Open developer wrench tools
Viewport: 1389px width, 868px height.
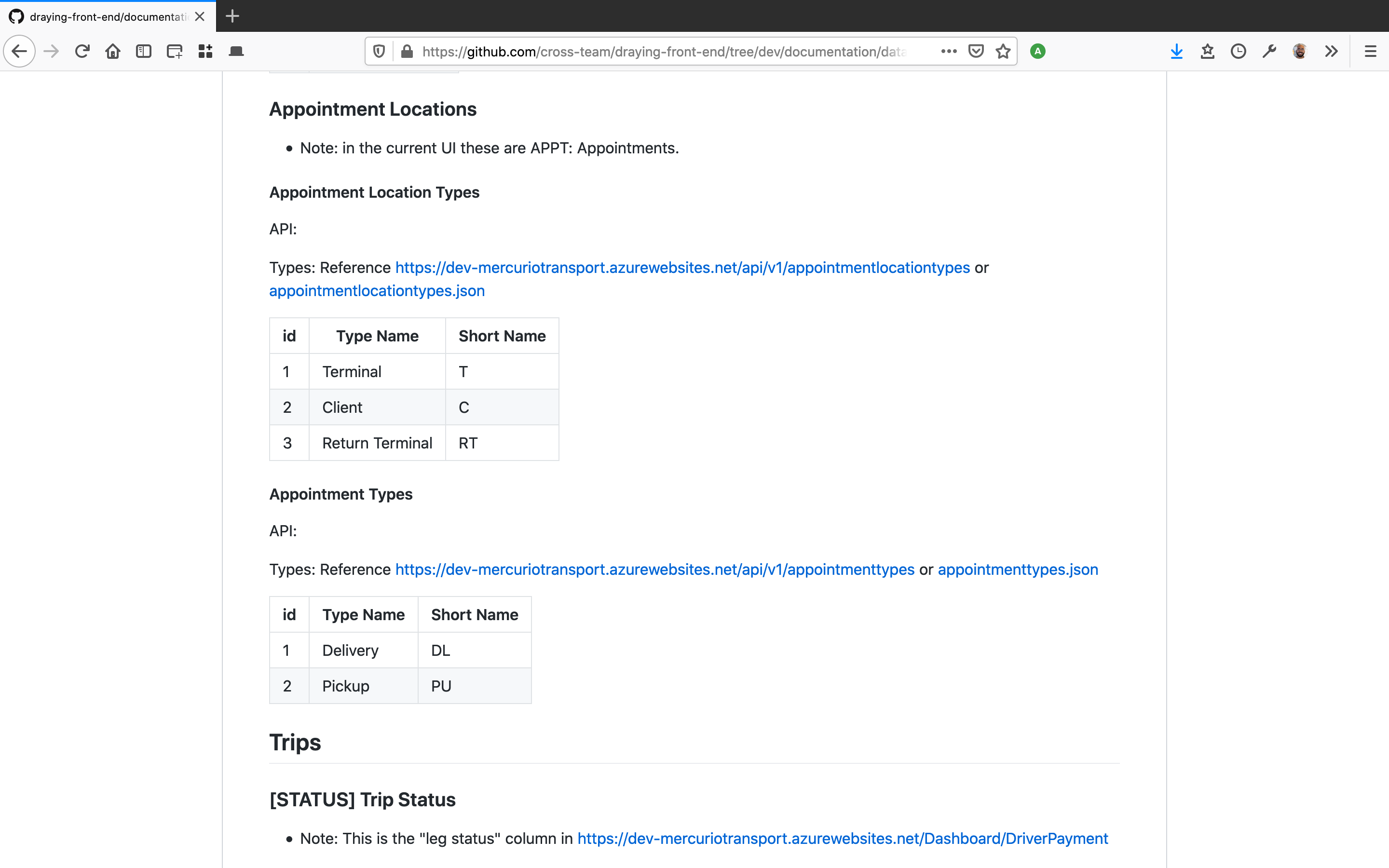(x=1269, y=52)
